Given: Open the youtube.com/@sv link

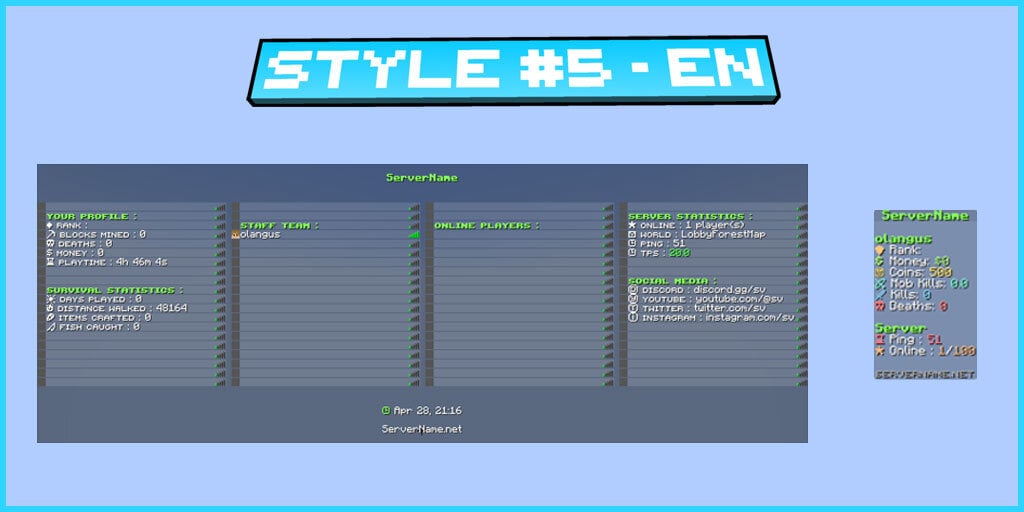Looking at the screenshot, I should [739, 299].
